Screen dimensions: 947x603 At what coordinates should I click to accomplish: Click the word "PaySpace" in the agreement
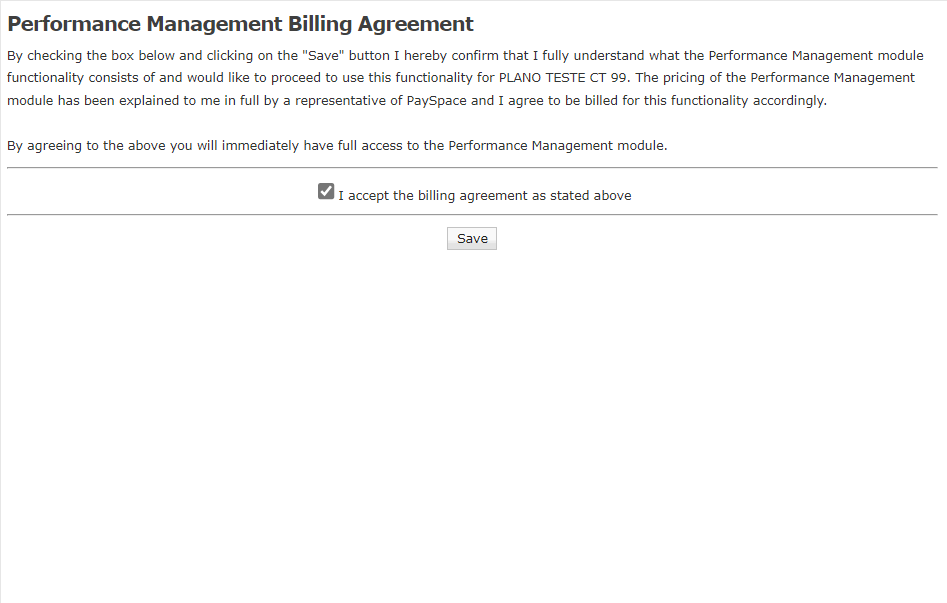[x=437, y=100]
